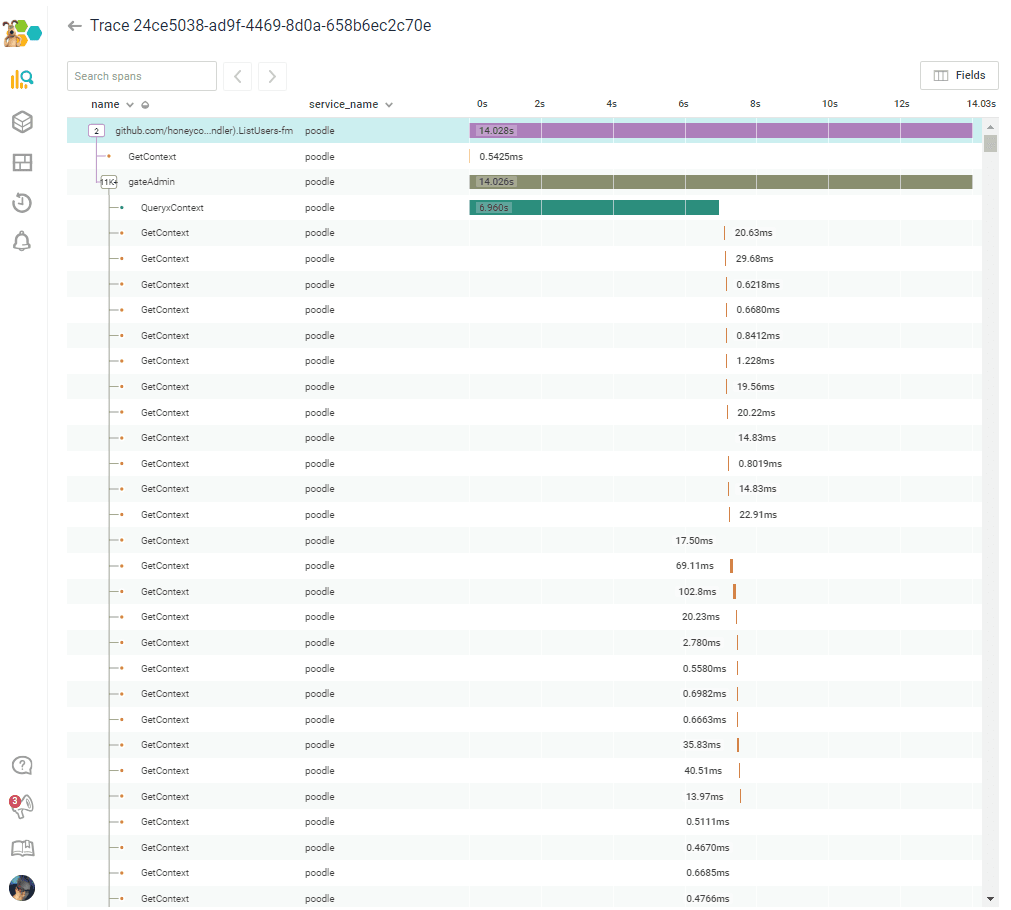Open the Boards icon in sidebar
Viewport: 1011px width, 910px height.
click(22, 163)
